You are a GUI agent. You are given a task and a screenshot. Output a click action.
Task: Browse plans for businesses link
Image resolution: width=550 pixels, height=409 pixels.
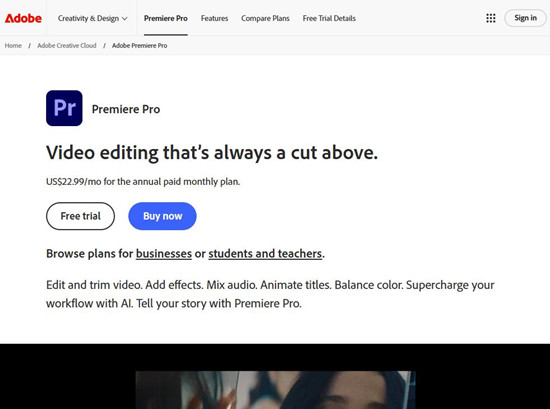(164, 254)
